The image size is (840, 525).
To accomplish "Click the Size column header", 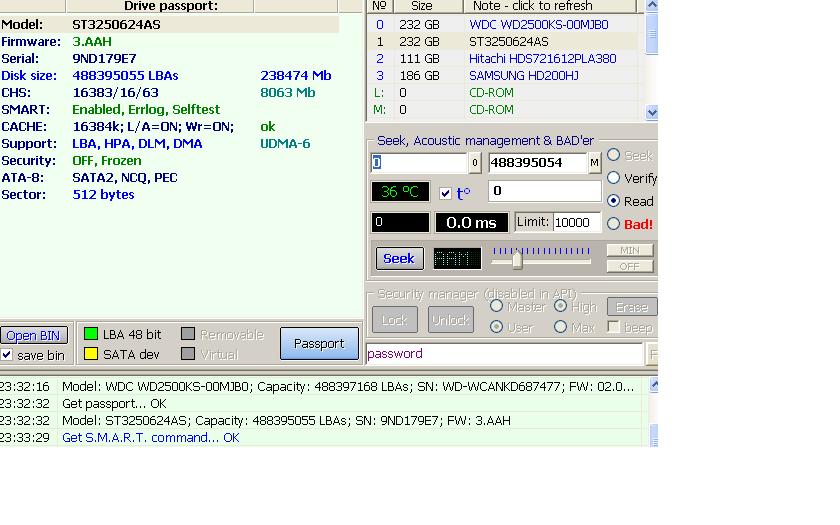I will 429,6.
